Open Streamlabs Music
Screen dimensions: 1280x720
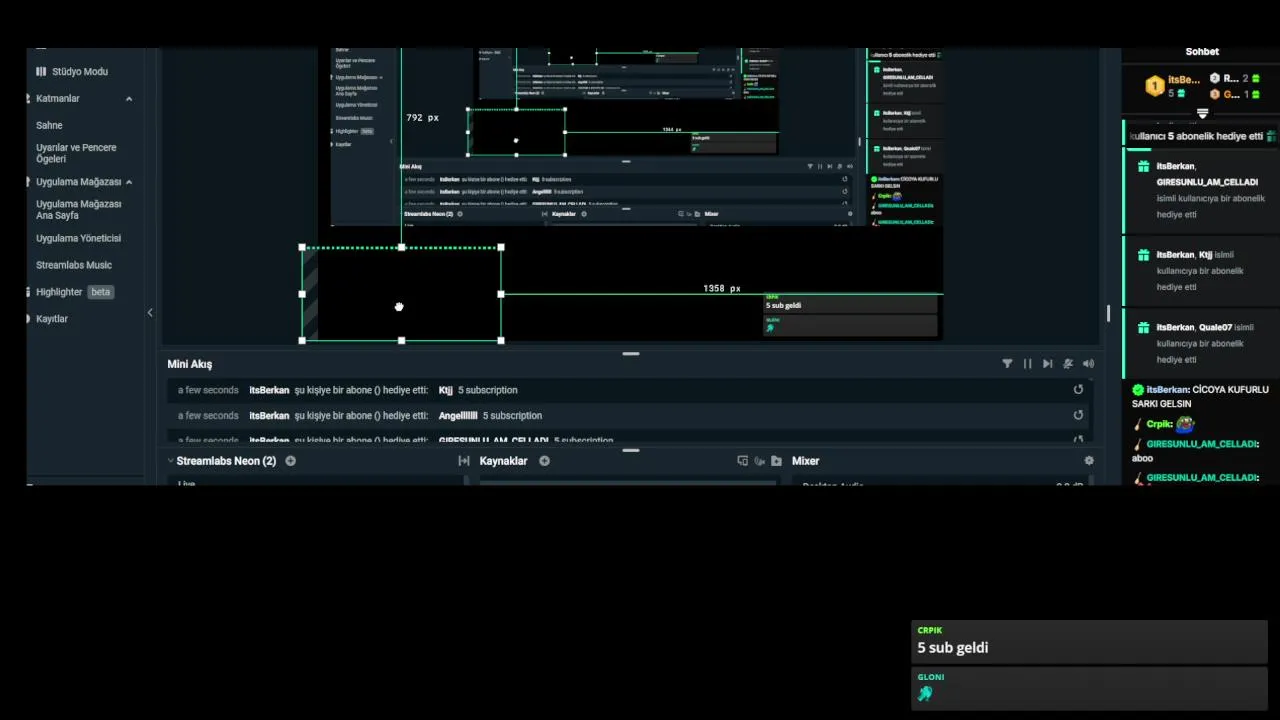coord(74,265)
